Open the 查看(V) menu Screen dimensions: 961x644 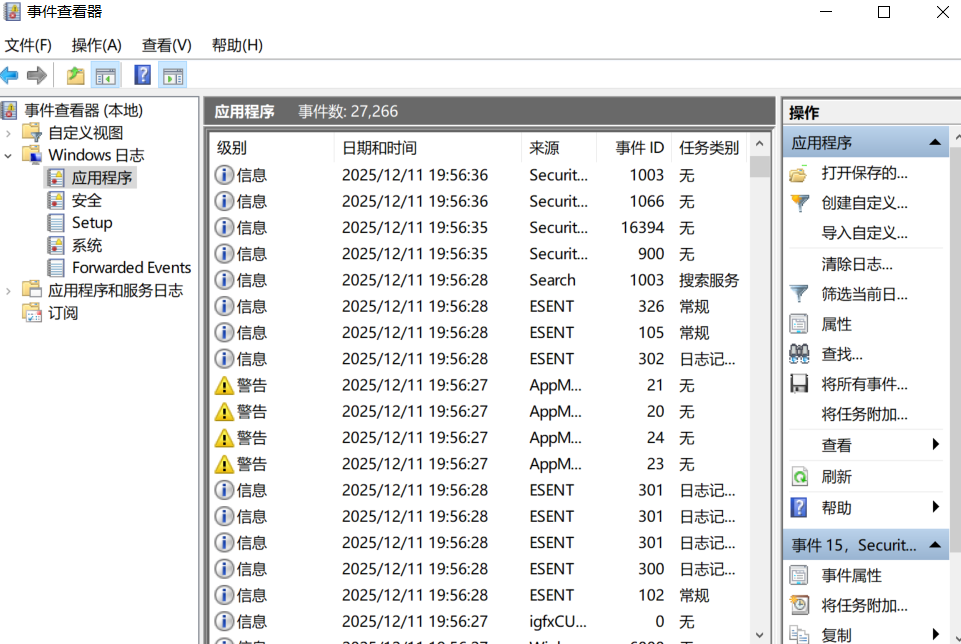[167, 45]
